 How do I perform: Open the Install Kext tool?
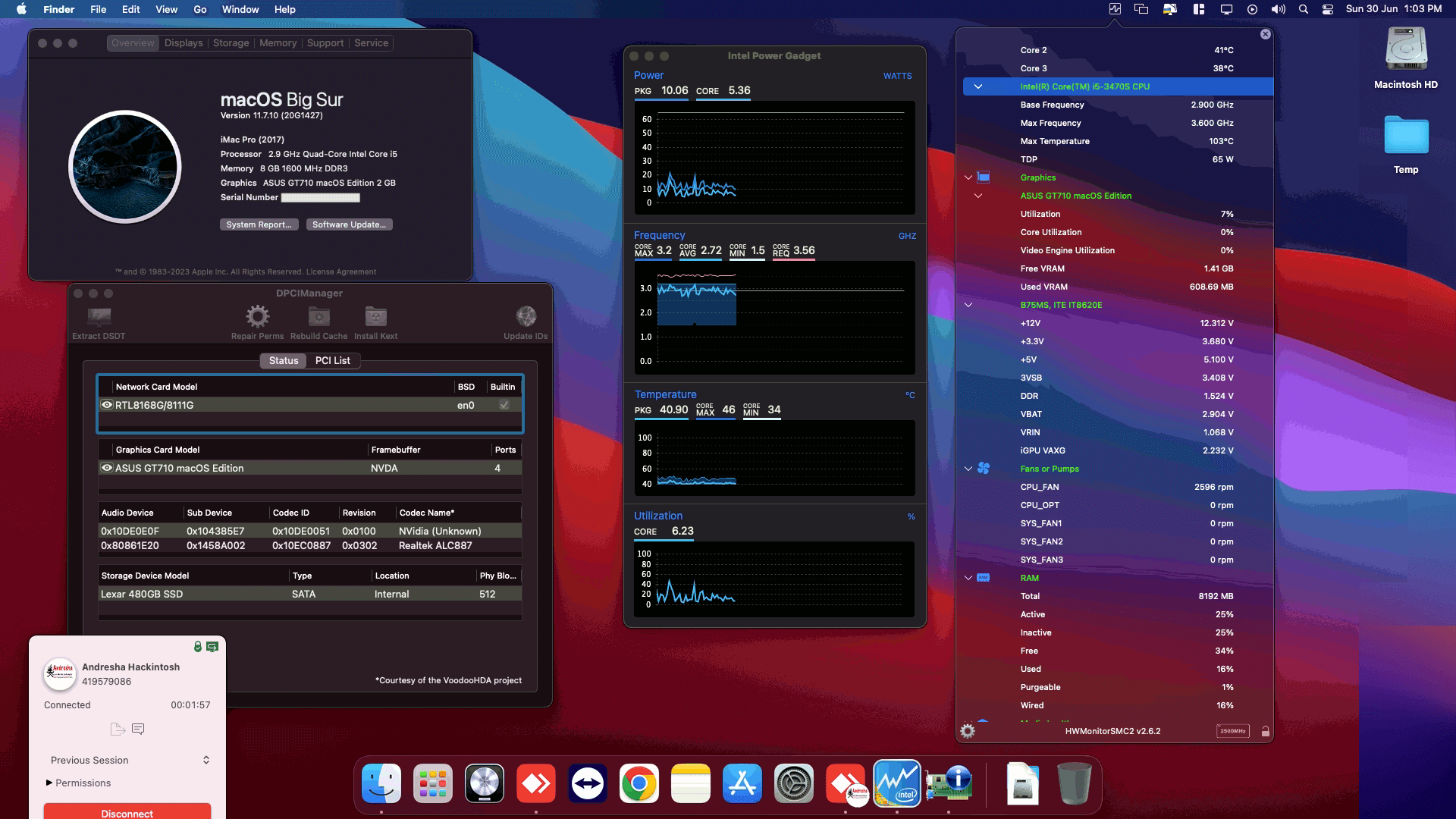(375, 316)
